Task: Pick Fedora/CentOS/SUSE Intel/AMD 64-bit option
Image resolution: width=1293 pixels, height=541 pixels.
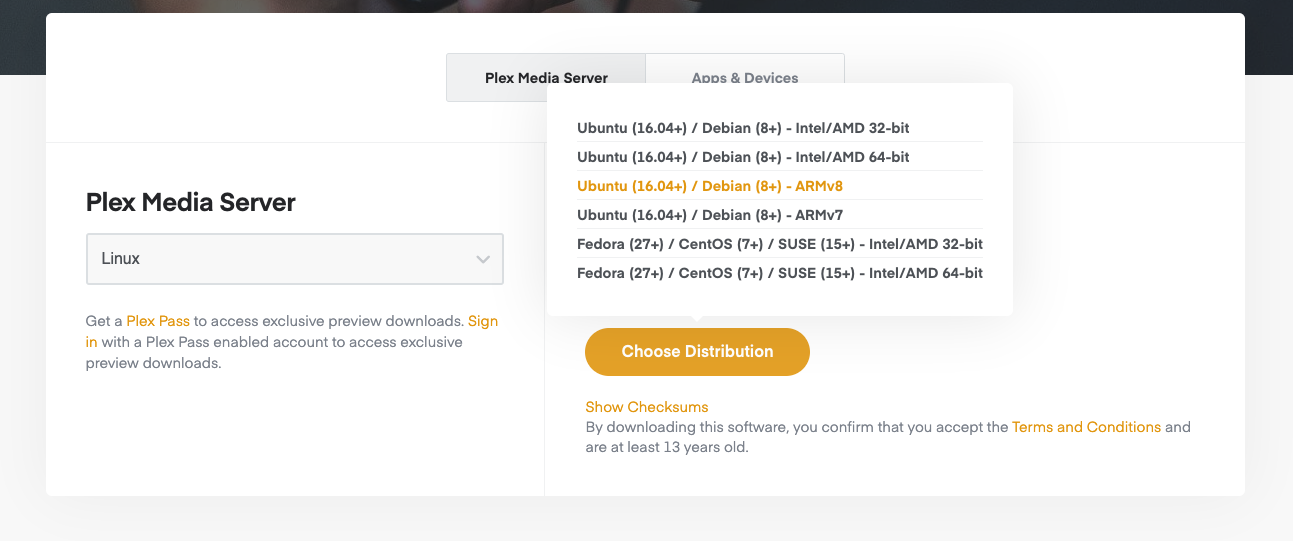Action: [779, 273]
